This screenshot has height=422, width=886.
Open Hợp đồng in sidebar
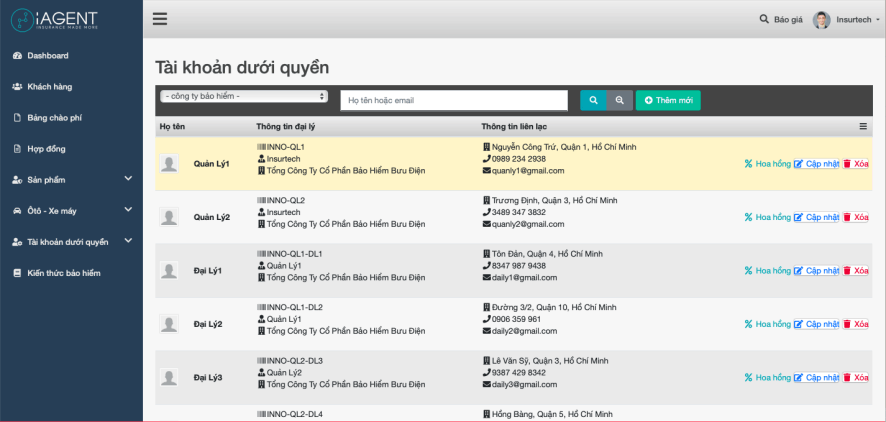tap(46, 148)
